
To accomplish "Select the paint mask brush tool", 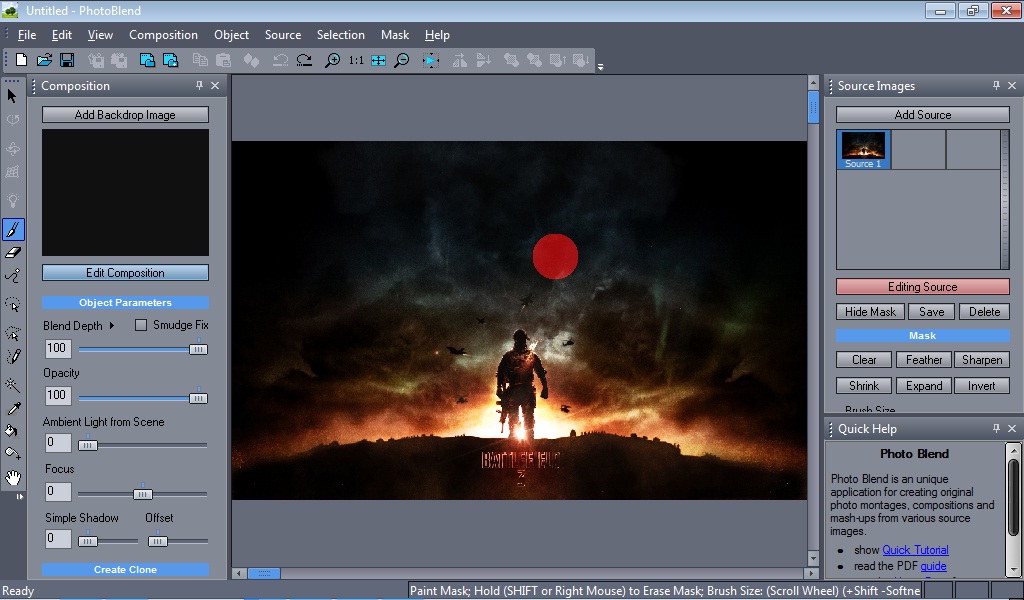I will (x=13, y=229).
